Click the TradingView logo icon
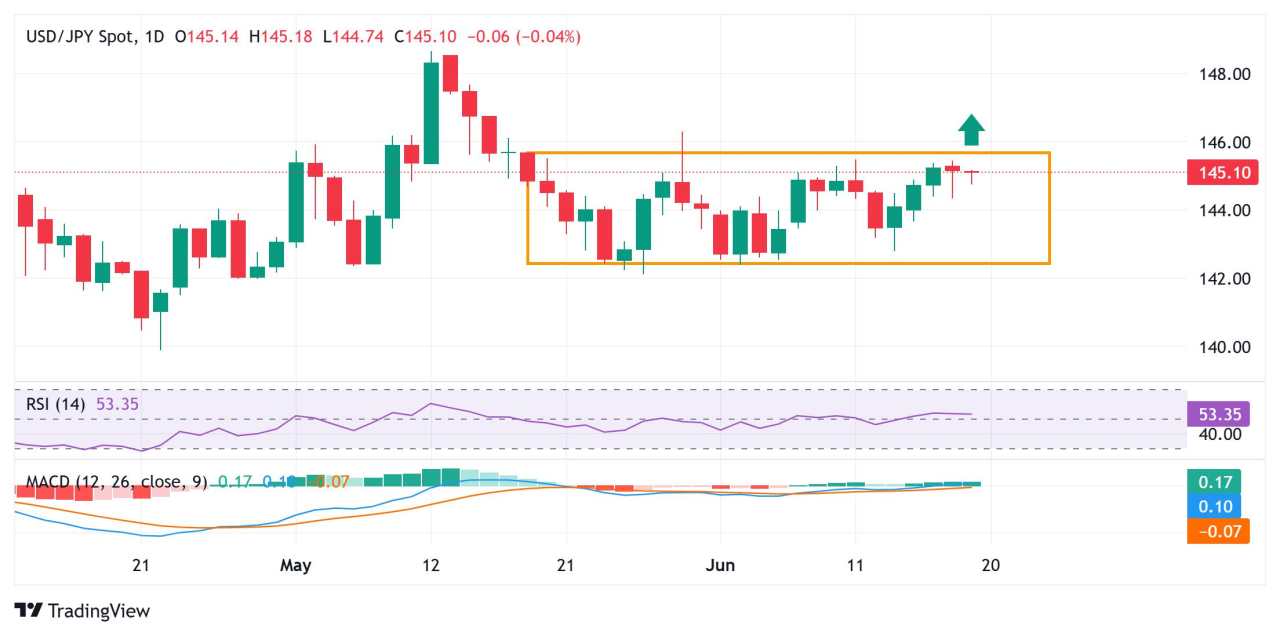The image size is (1280, 636). [29, 610]
